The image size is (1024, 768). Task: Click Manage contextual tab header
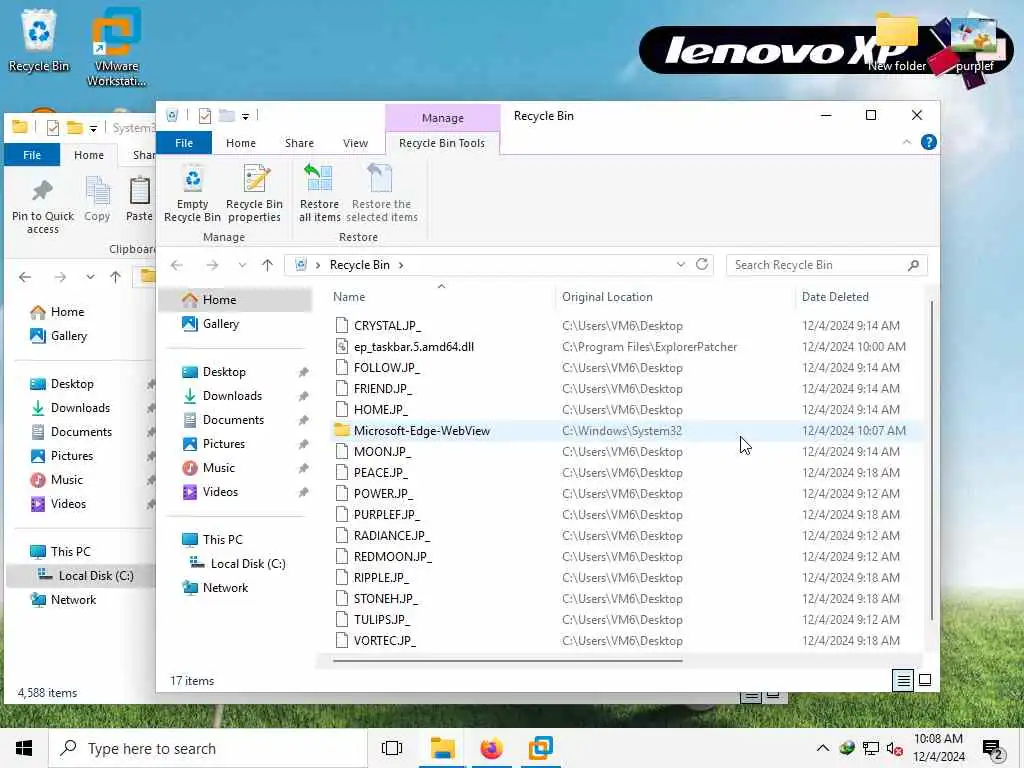[443, 118]
